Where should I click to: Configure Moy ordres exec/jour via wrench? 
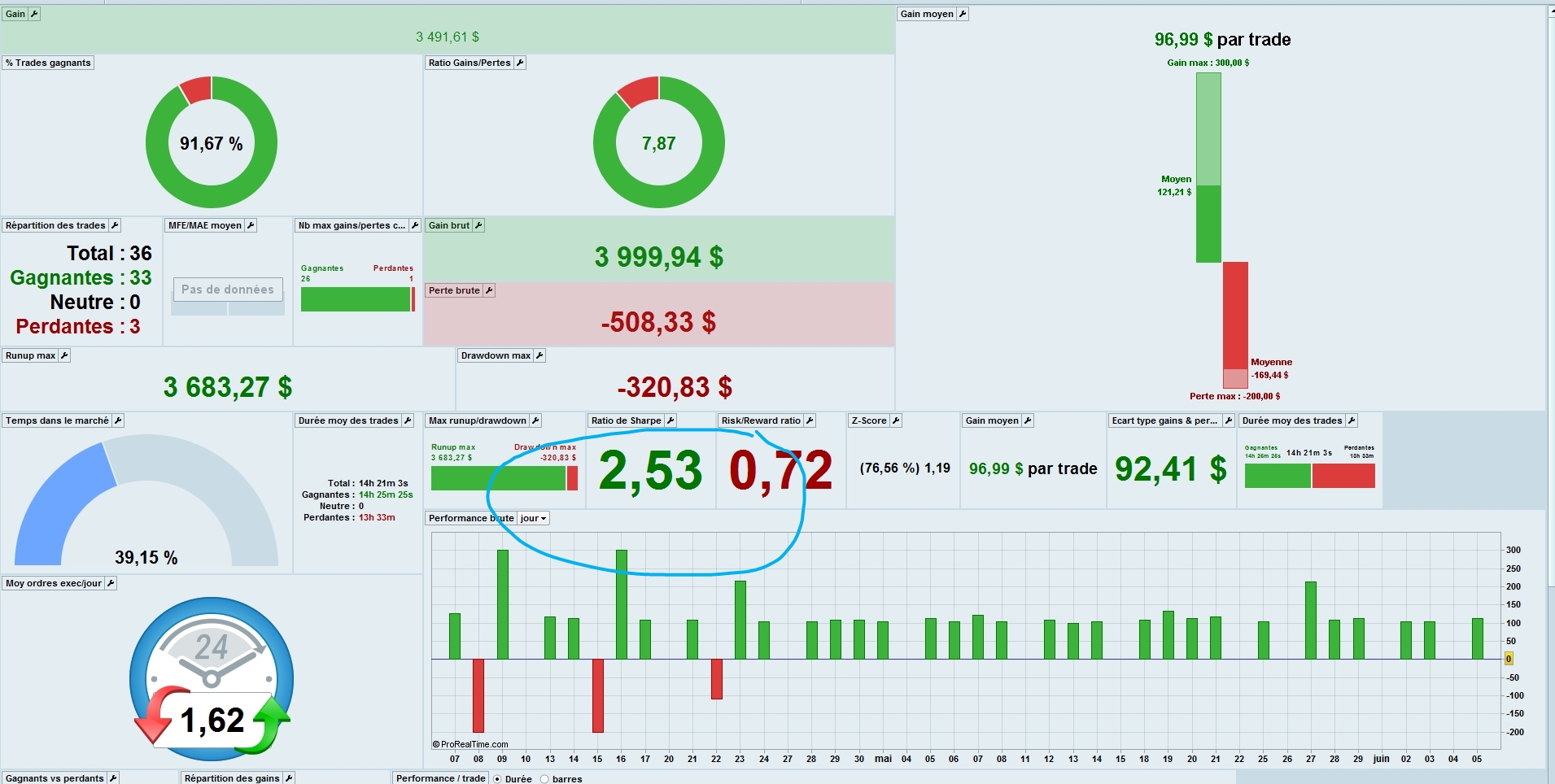[x=111, y=583]
